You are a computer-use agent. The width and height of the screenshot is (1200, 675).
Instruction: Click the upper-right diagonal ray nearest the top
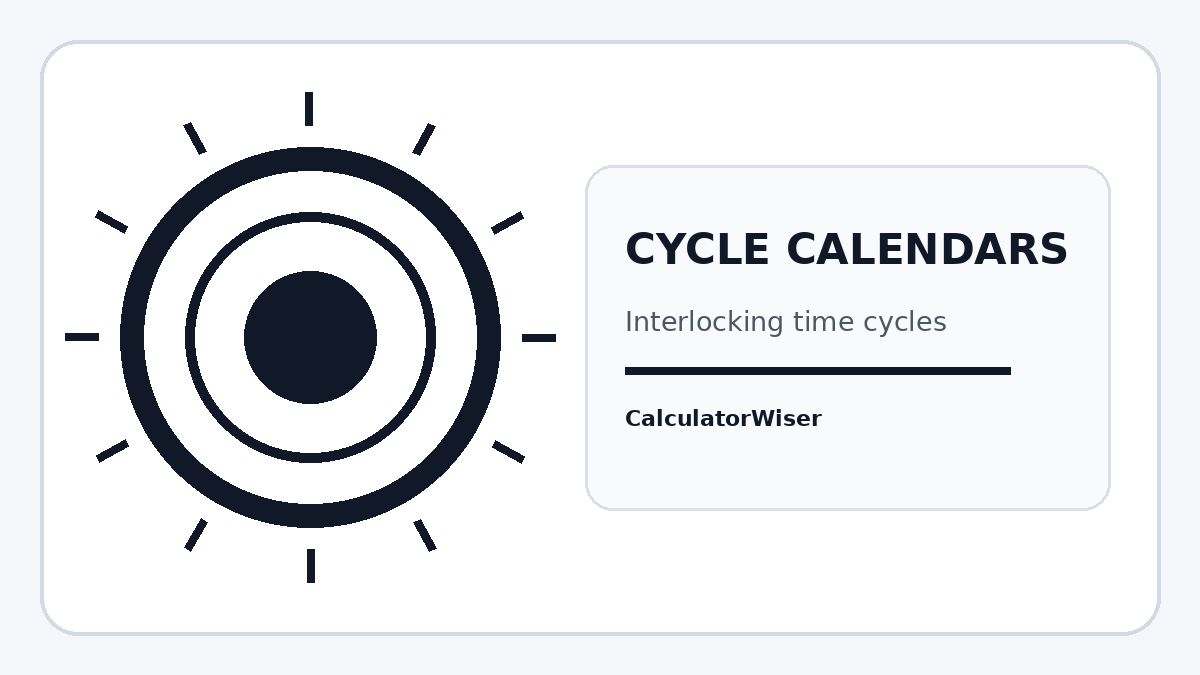click(x=424, y=140)
